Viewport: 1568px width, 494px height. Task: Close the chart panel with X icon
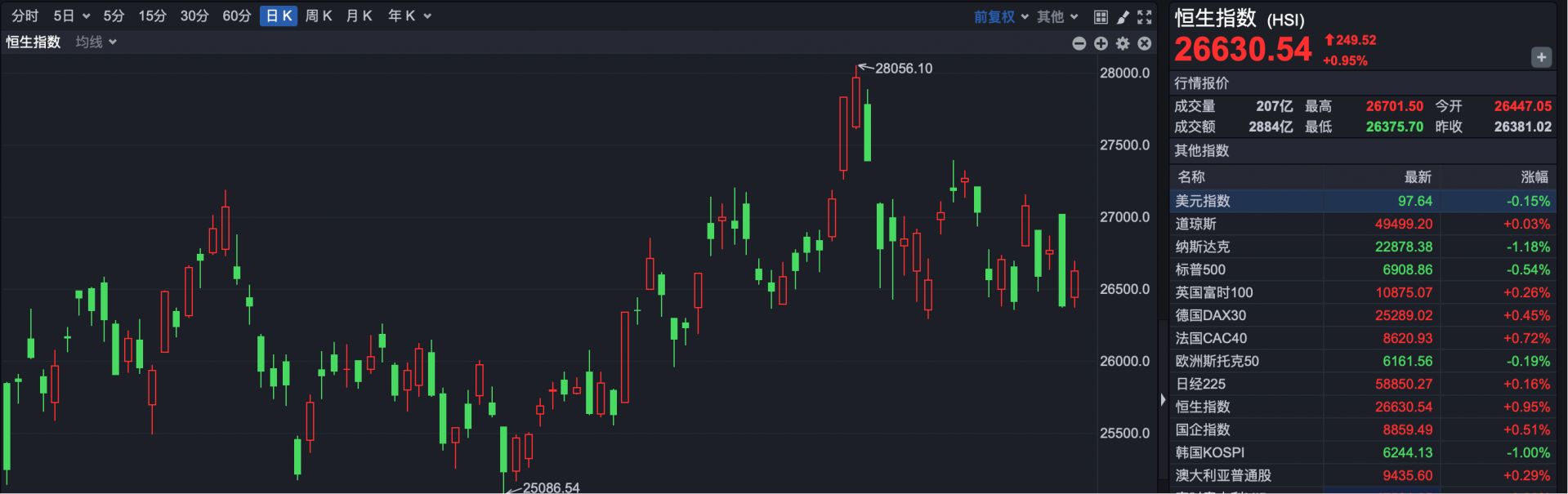click(x=1145, y=43)
